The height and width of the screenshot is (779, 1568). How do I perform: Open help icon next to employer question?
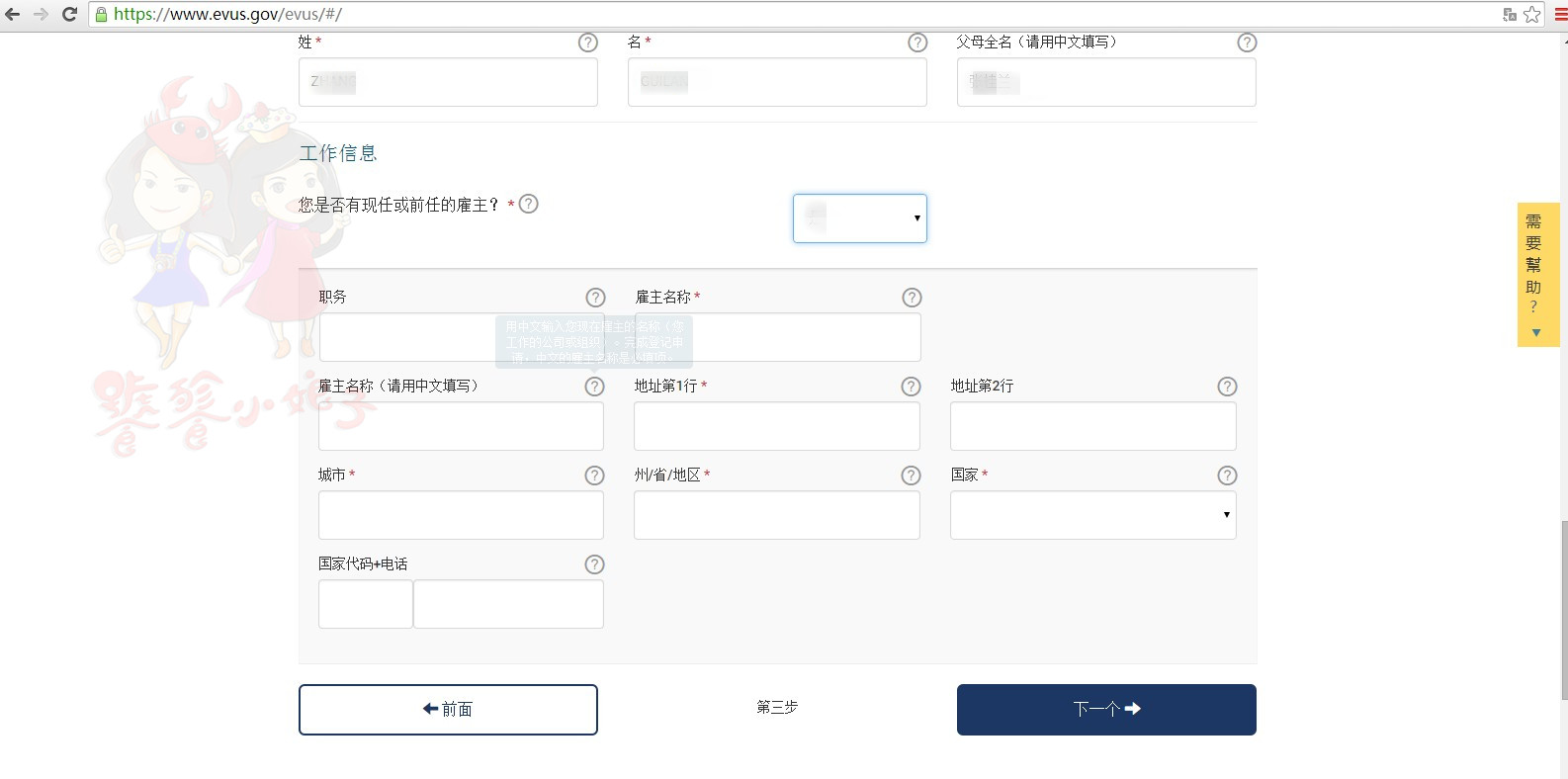tap(529, 204)
